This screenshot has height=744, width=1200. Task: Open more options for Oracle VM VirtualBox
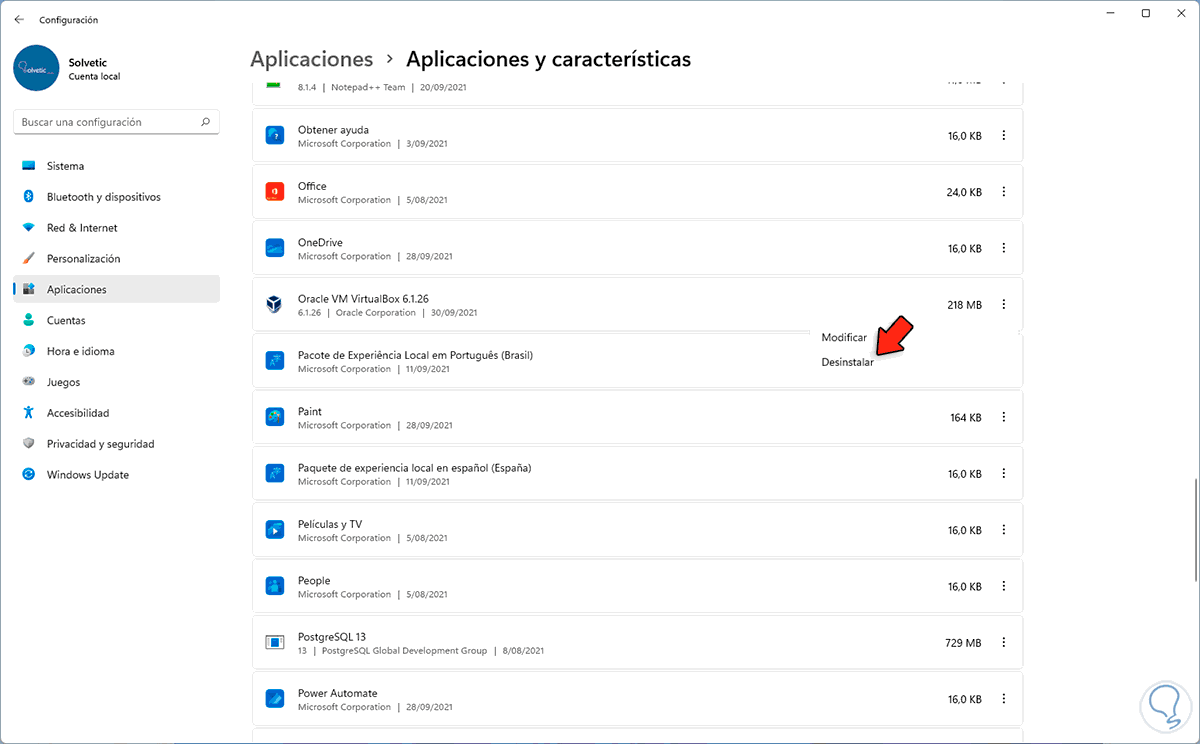[x=1004, y=305]
